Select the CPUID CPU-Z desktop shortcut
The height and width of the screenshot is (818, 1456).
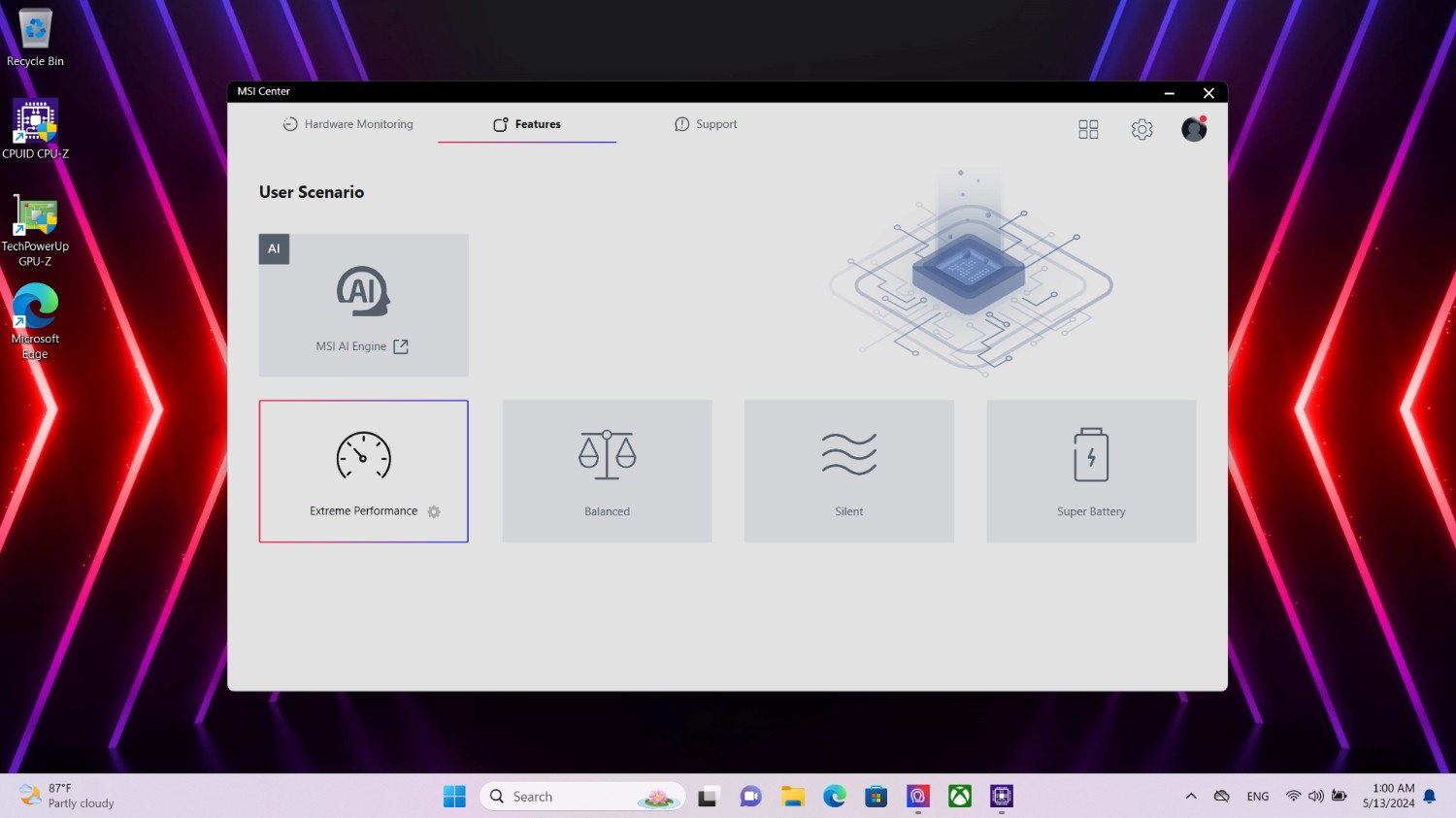[x=35, y=129]
